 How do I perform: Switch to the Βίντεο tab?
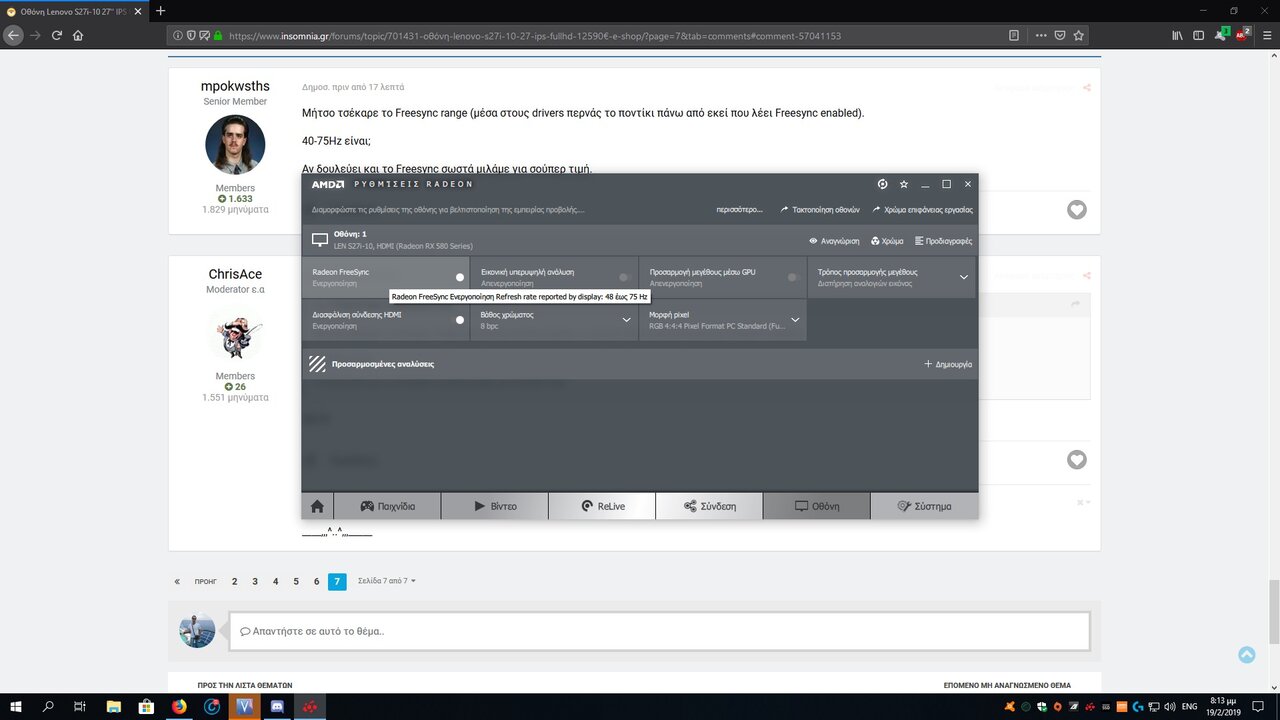tap(495, 506)
